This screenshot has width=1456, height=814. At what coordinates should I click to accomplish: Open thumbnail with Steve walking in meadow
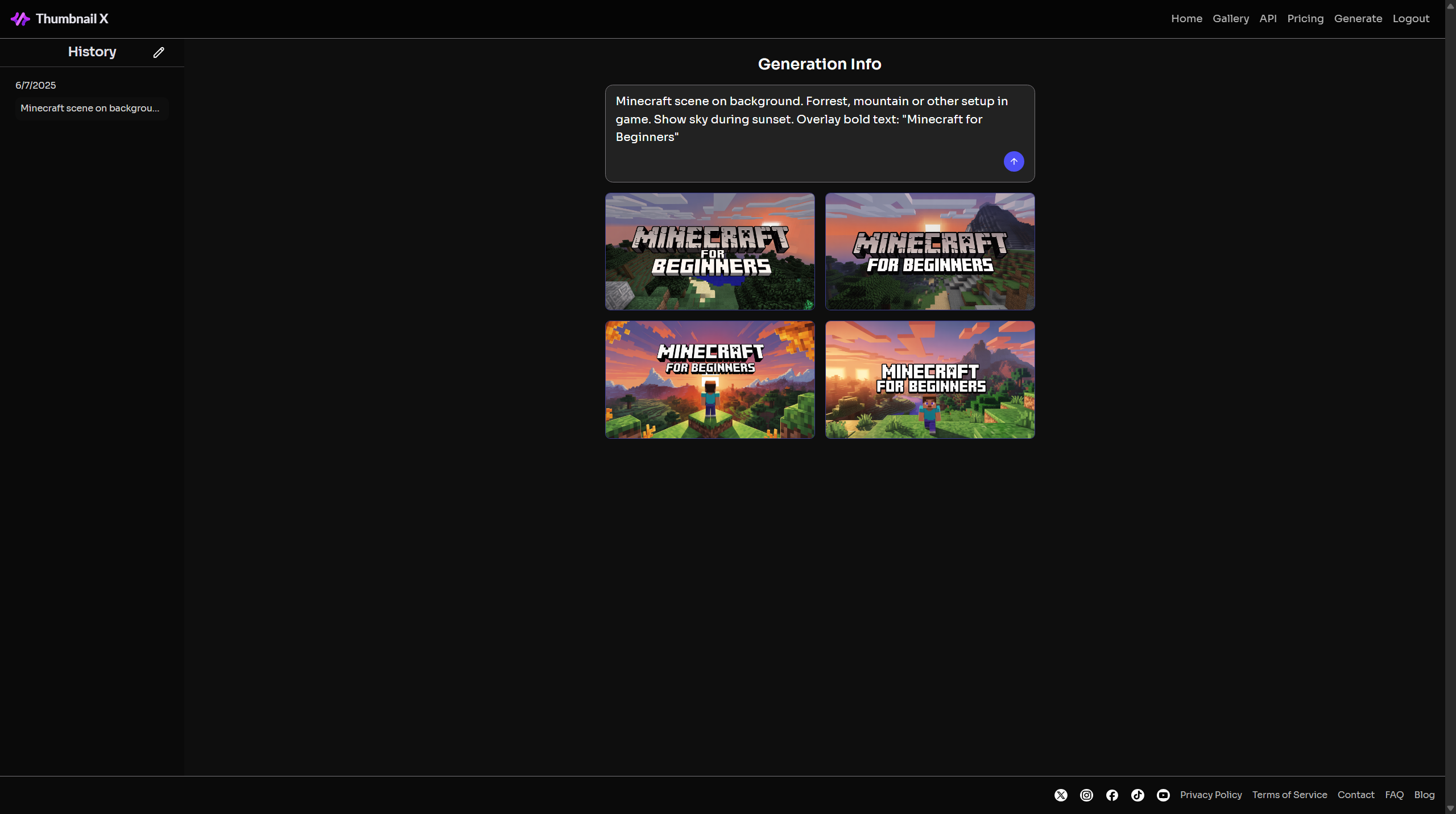(x=930, y=380)
